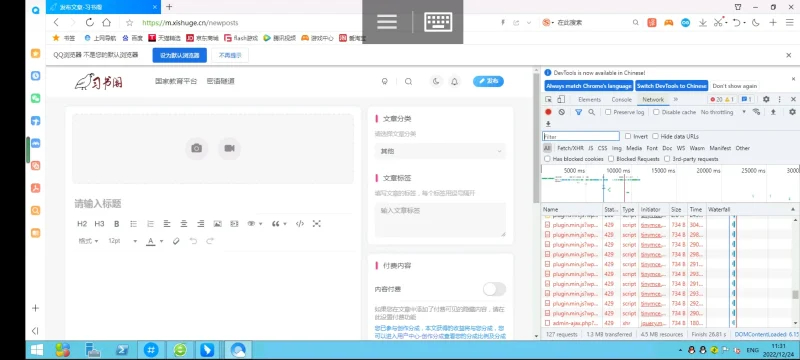Open the blockquote dropdown arrow
The image size is (800, 360).
pyautogui.click(x=285, y=224)
